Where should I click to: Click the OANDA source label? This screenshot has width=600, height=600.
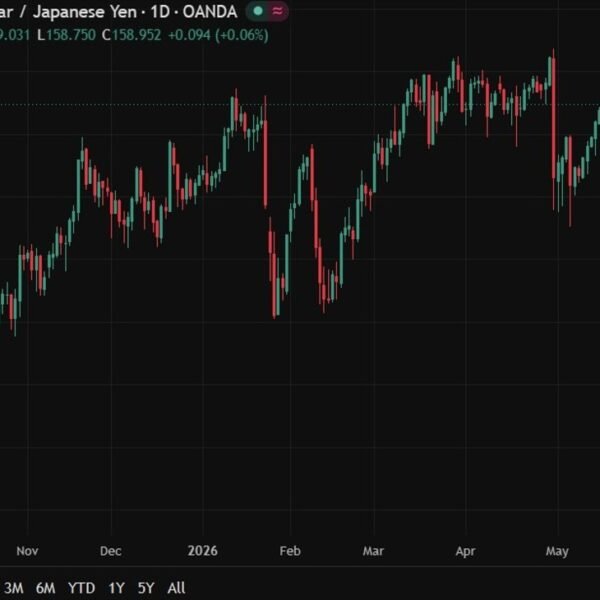pos(210,12)
